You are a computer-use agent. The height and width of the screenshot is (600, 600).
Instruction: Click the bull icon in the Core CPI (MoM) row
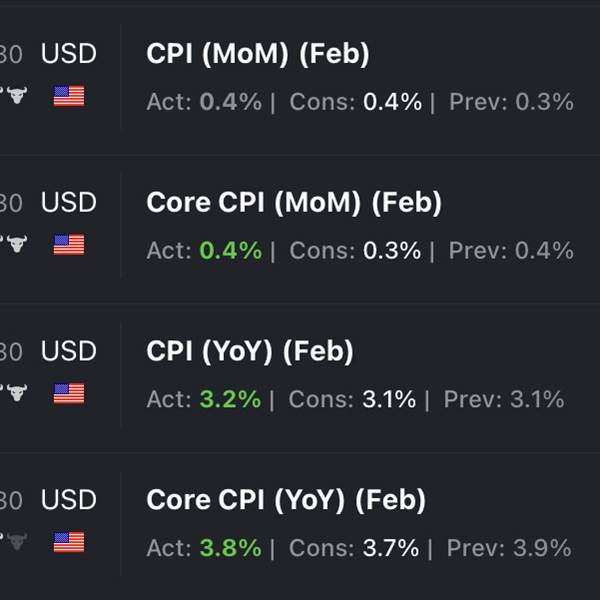click(x=17, y=244)
